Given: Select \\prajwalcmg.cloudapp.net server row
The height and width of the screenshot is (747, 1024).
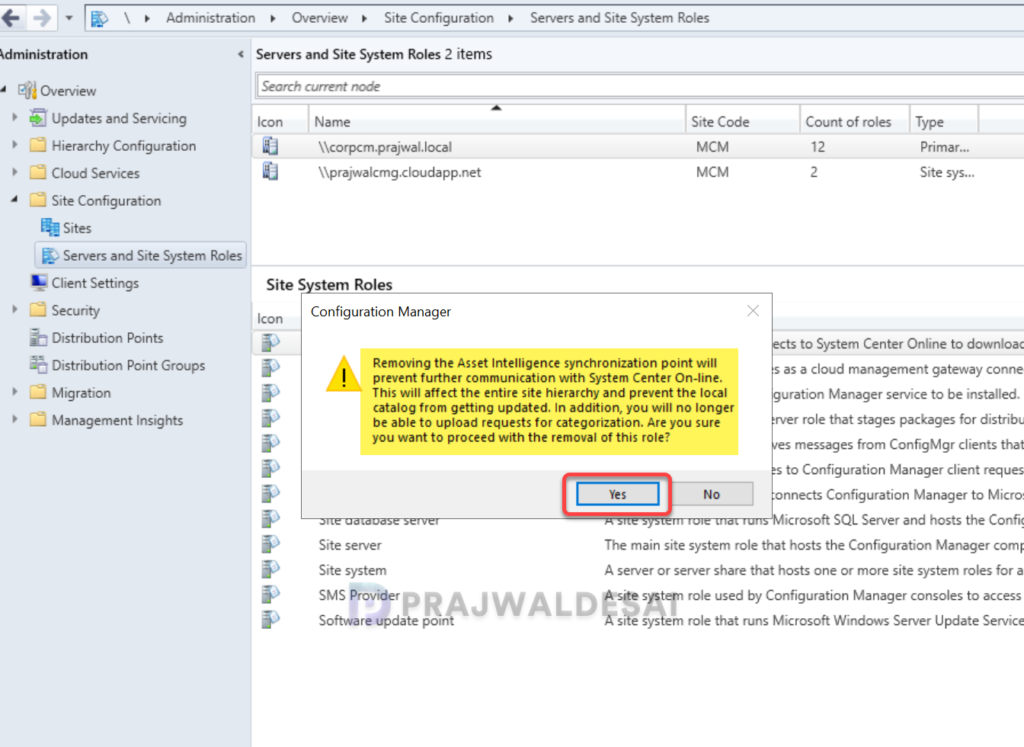Looking at the screenshot, I should click(x=638, y=172).
